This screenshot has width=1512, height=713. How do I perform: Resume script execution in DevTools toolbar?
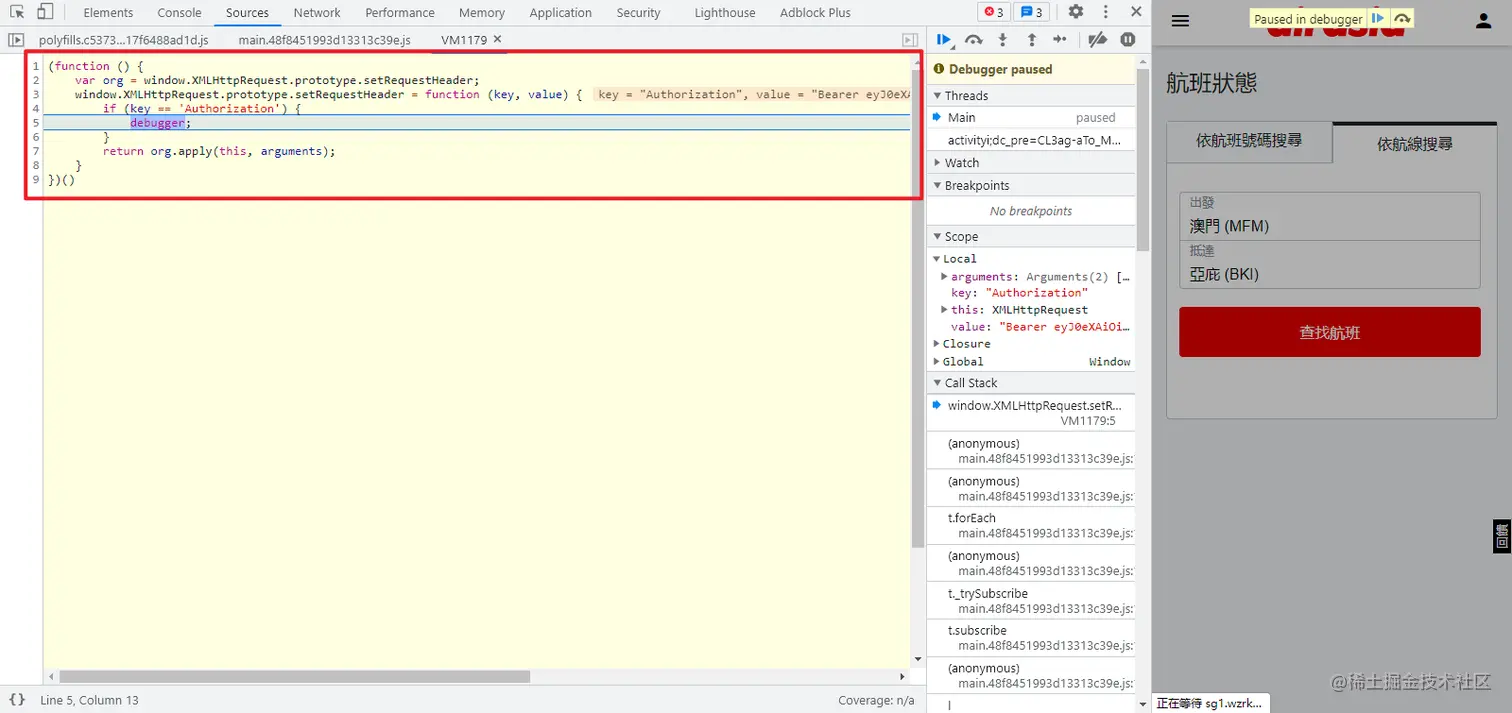(944, 39)
